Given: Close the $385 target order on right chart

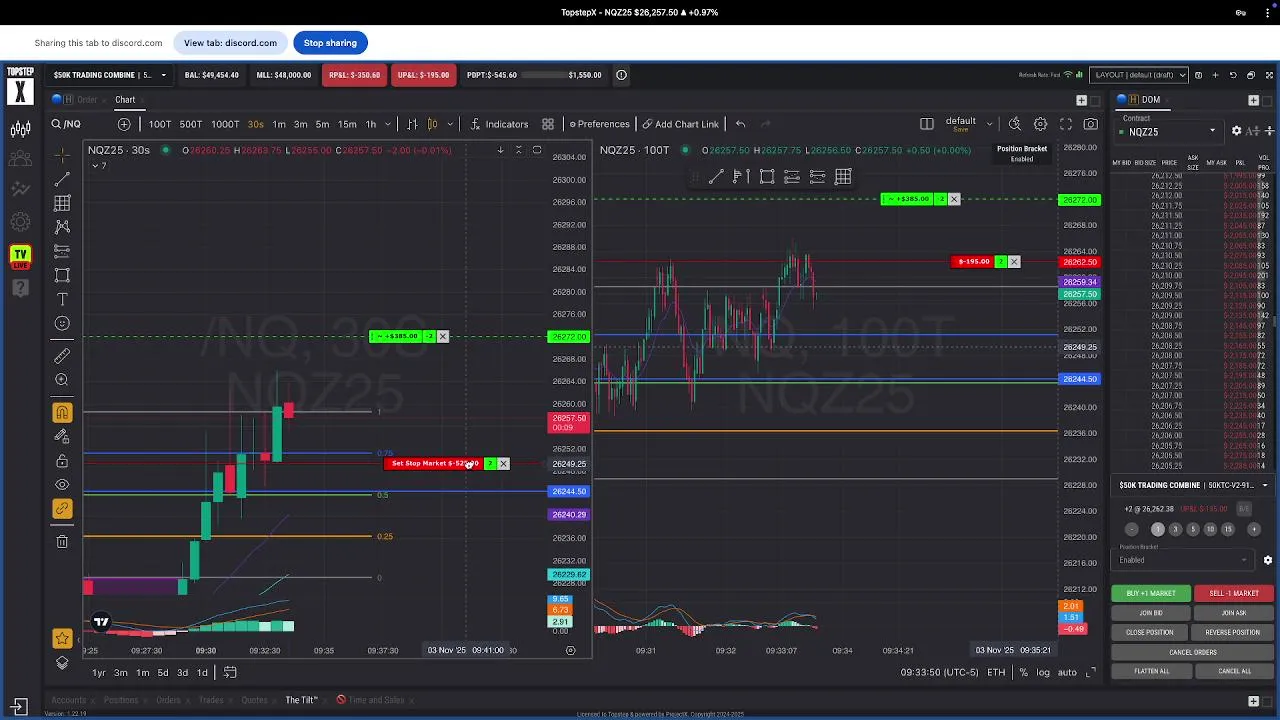Looking at the screenshot, I should [954, 199].
